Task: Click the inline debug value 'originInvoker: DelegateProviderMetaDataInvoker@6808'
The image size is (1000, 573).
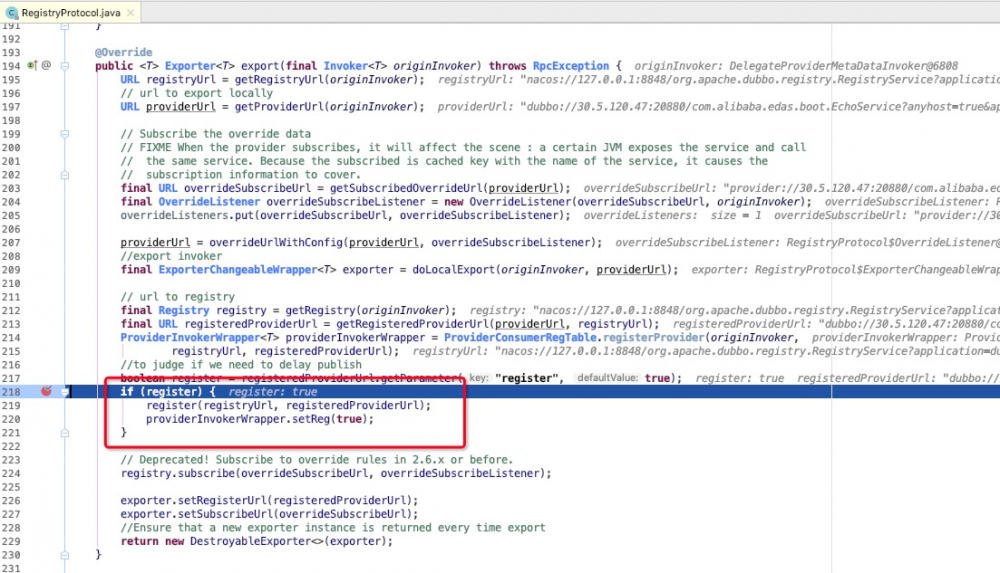Action: (x=796, y=66)
